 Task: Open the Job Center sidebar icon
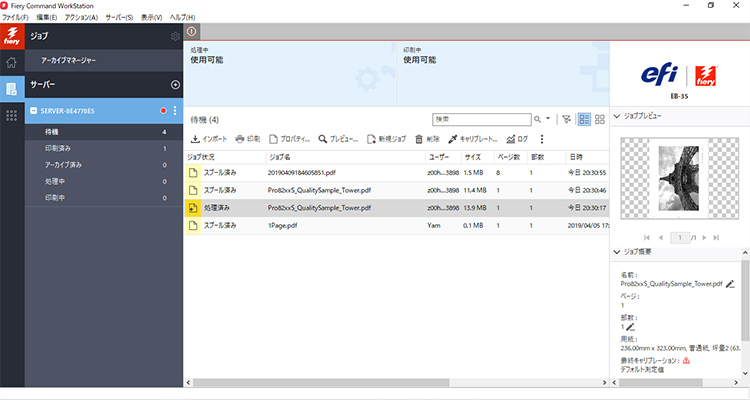(x=13, y=88)
